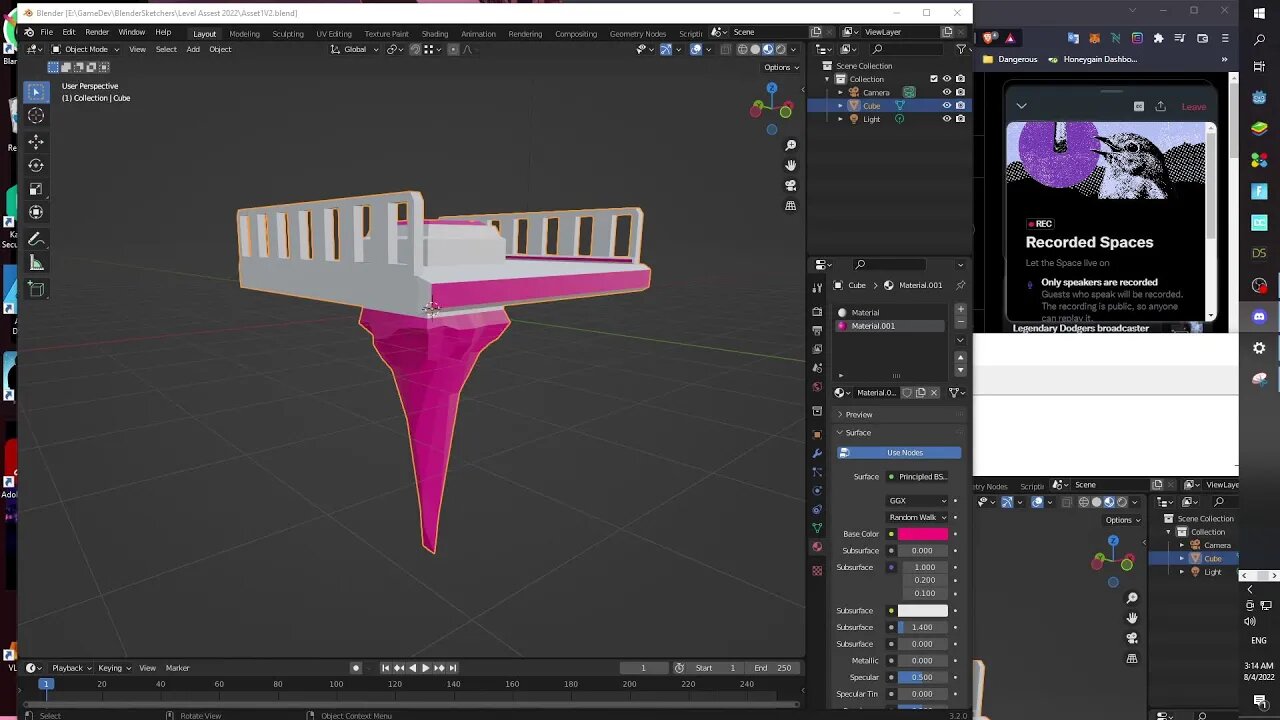The image size is (1280, 720).
Task: Collapse the Collection tree item
Action: 828,79
